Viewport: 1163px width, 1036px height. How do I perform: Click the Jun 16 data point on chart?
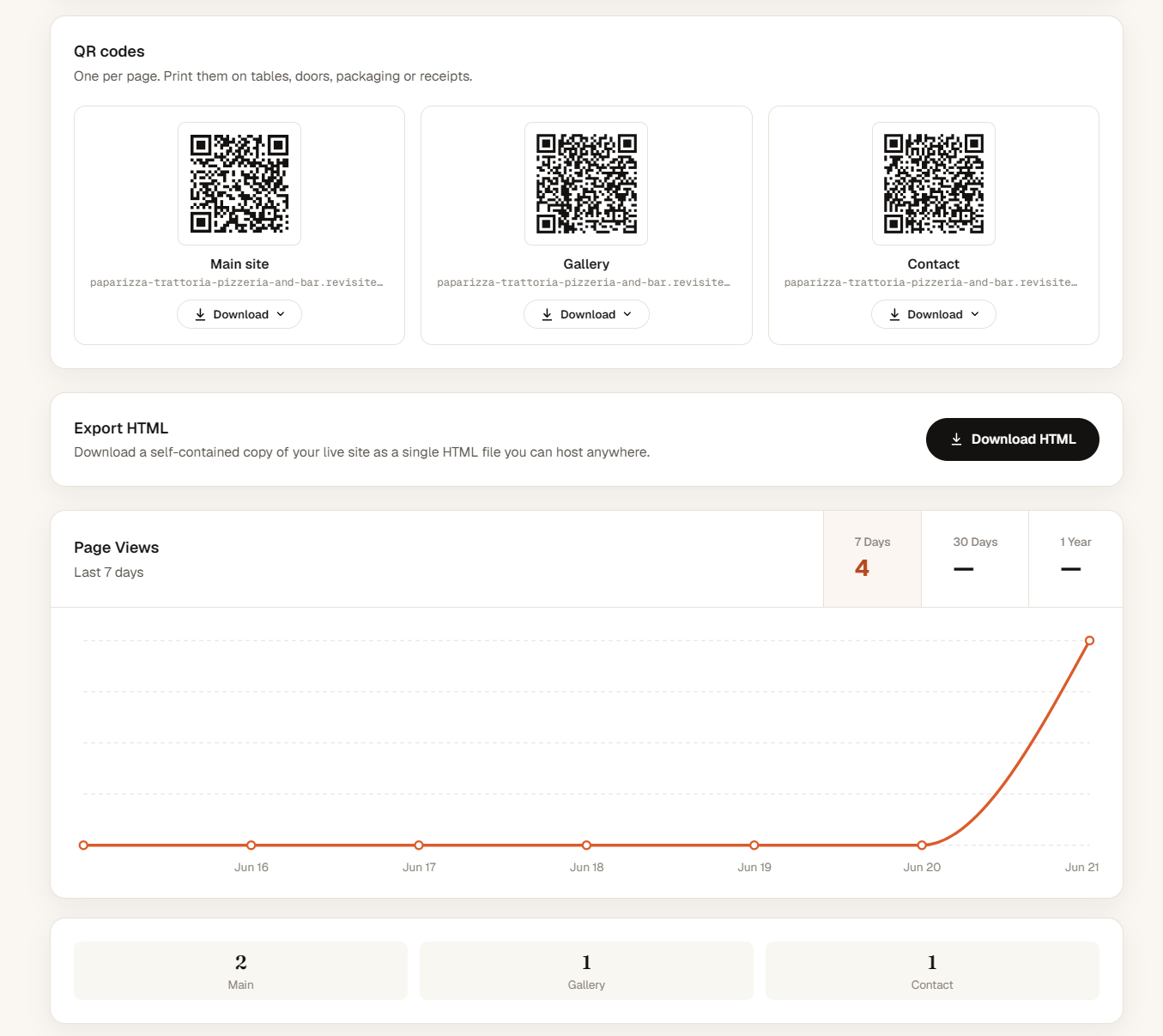tap(251, 845)
